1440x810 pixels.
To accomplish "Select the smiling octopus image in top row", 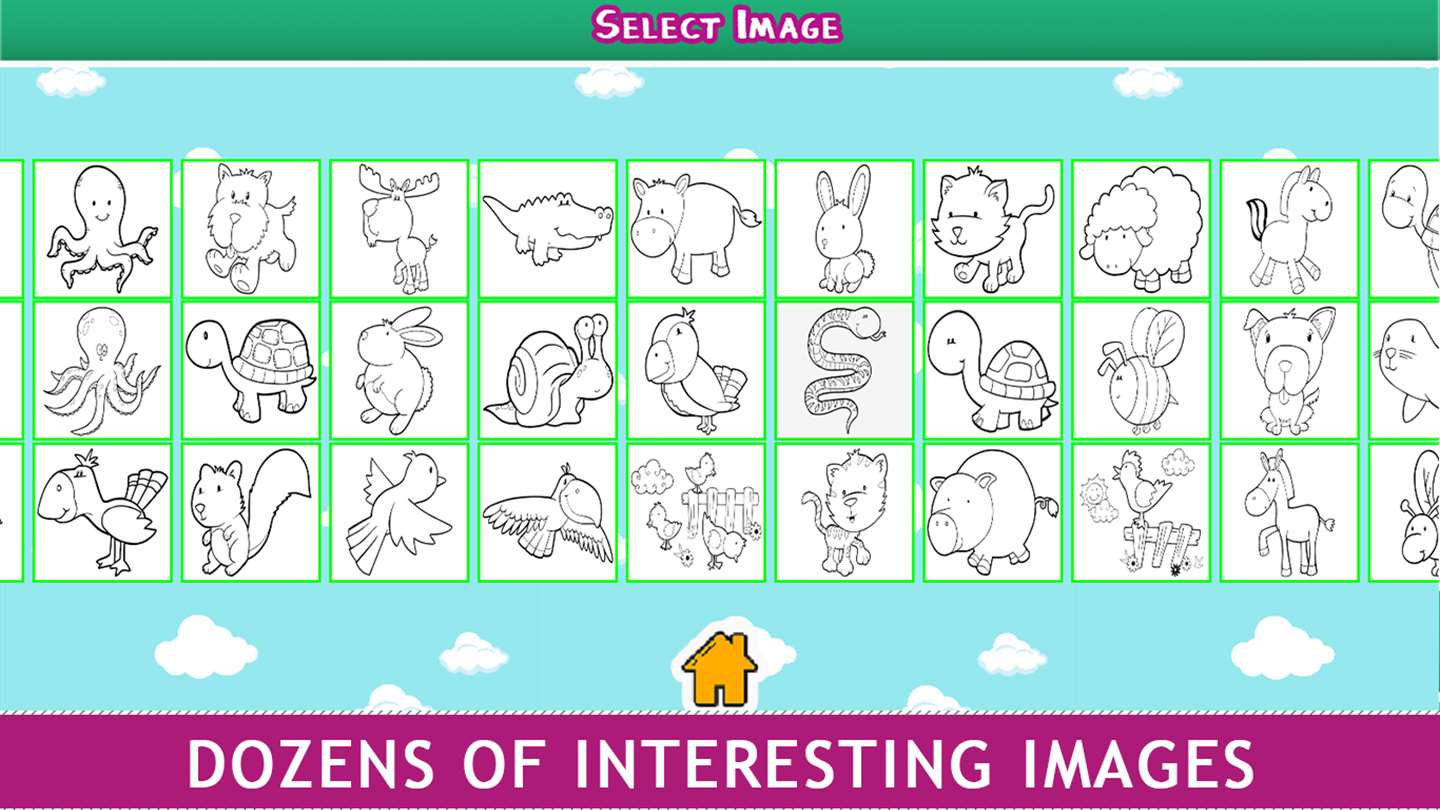I will (102, 229).
